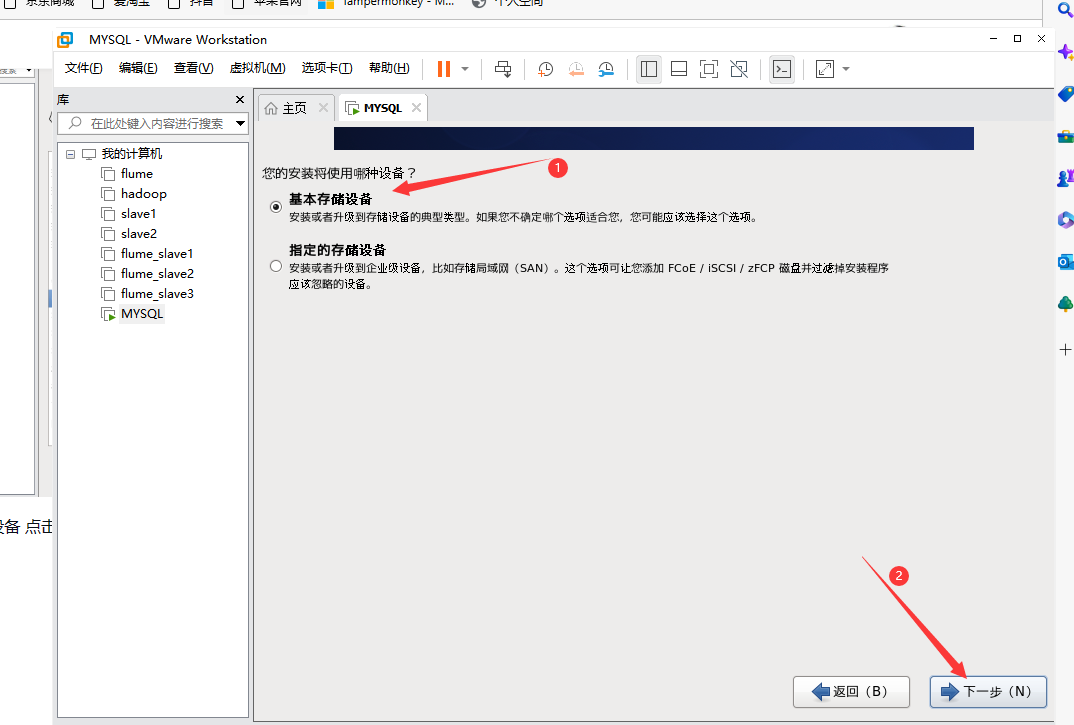Revert to the previous snapshot icon
1074x725 pixels.
576,69
